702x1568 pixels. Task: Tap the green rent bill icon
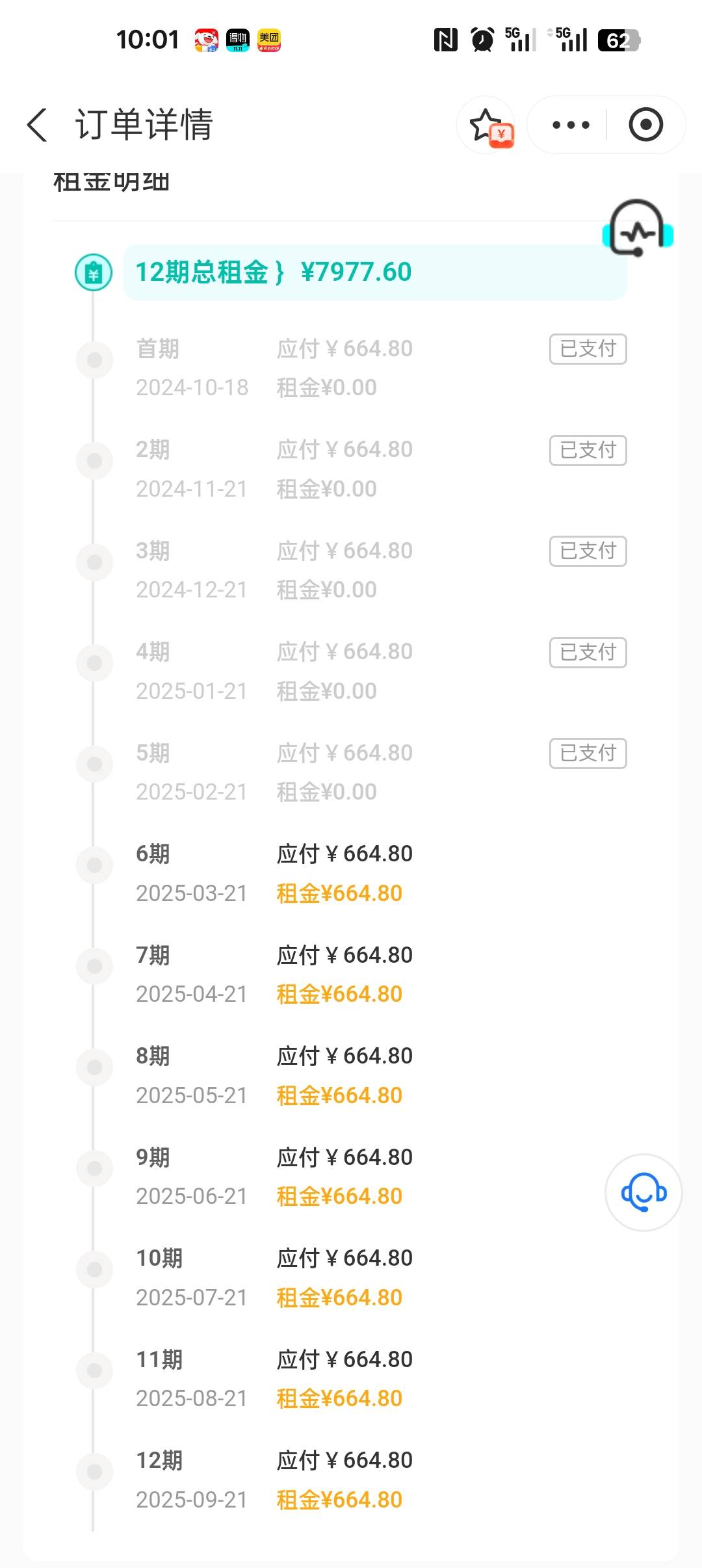tap(94, 272)
